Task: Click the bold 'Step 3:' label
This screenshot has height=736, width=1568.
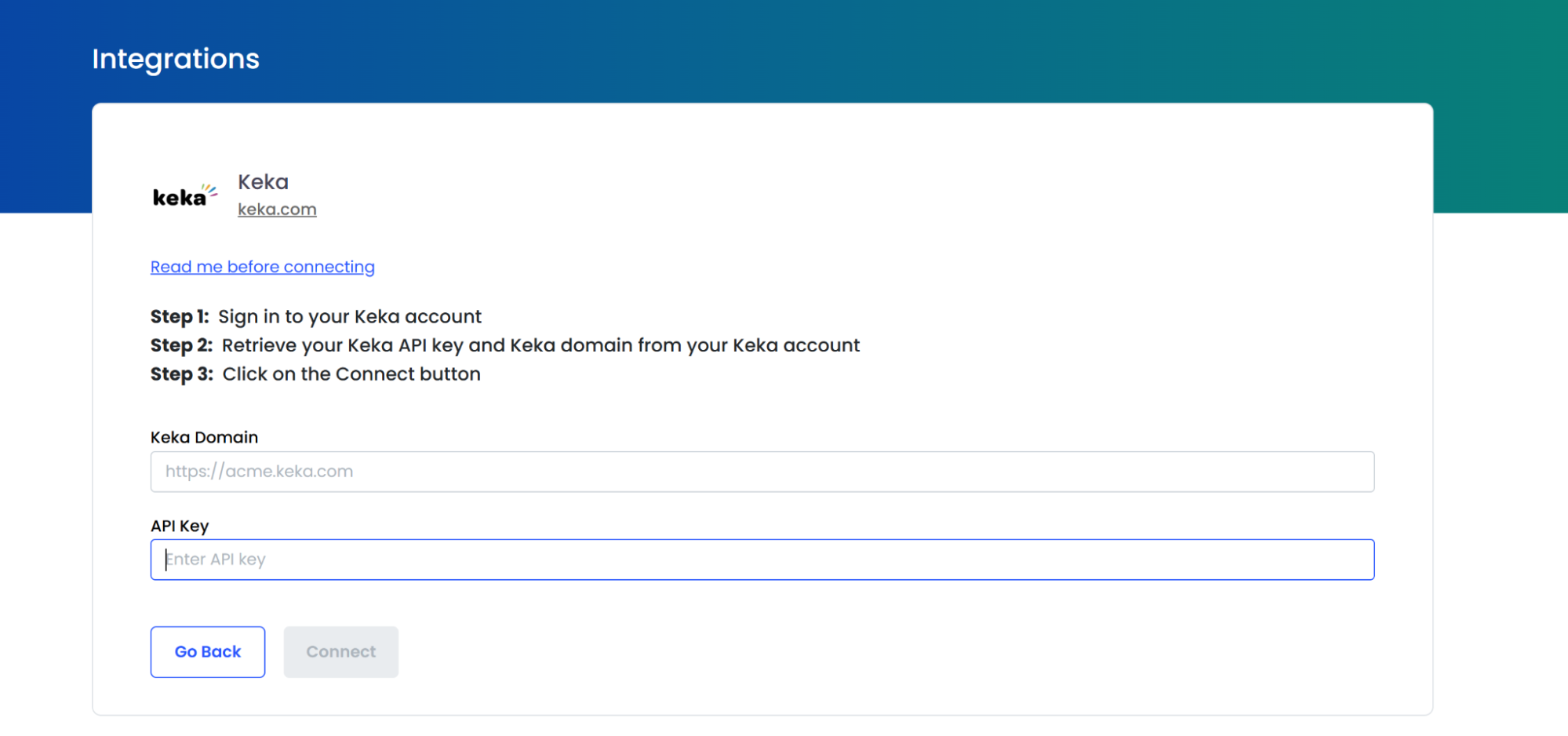Action: click(181, 374)
